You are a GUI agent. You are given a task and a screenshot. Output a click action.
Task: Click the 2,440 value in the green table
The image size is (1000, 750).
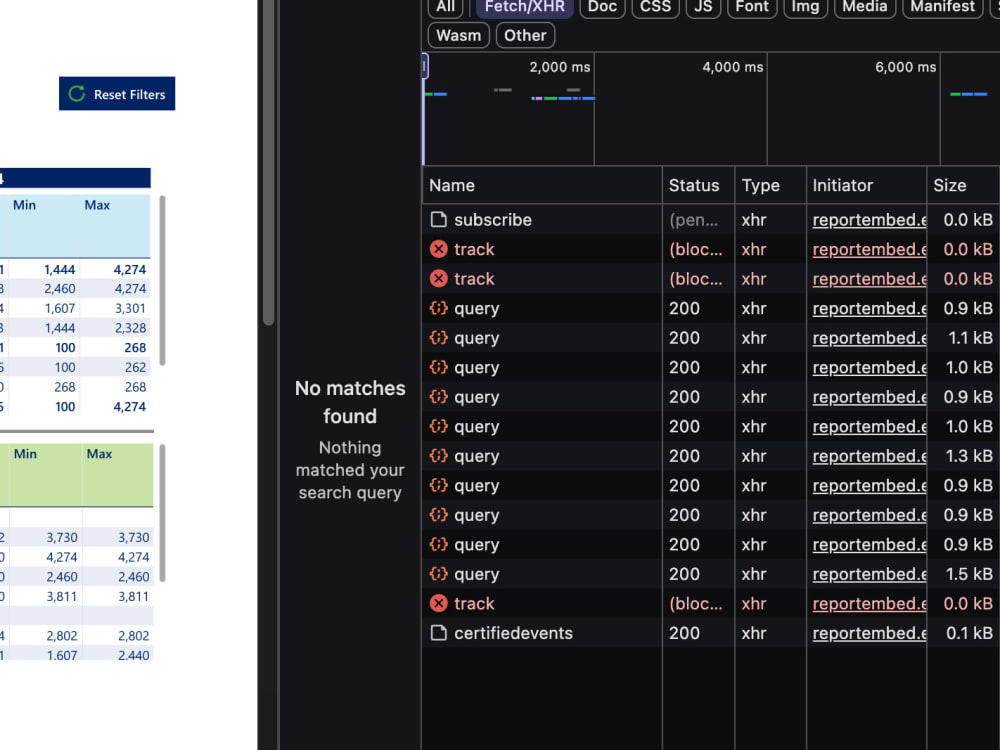coord(133,655)
